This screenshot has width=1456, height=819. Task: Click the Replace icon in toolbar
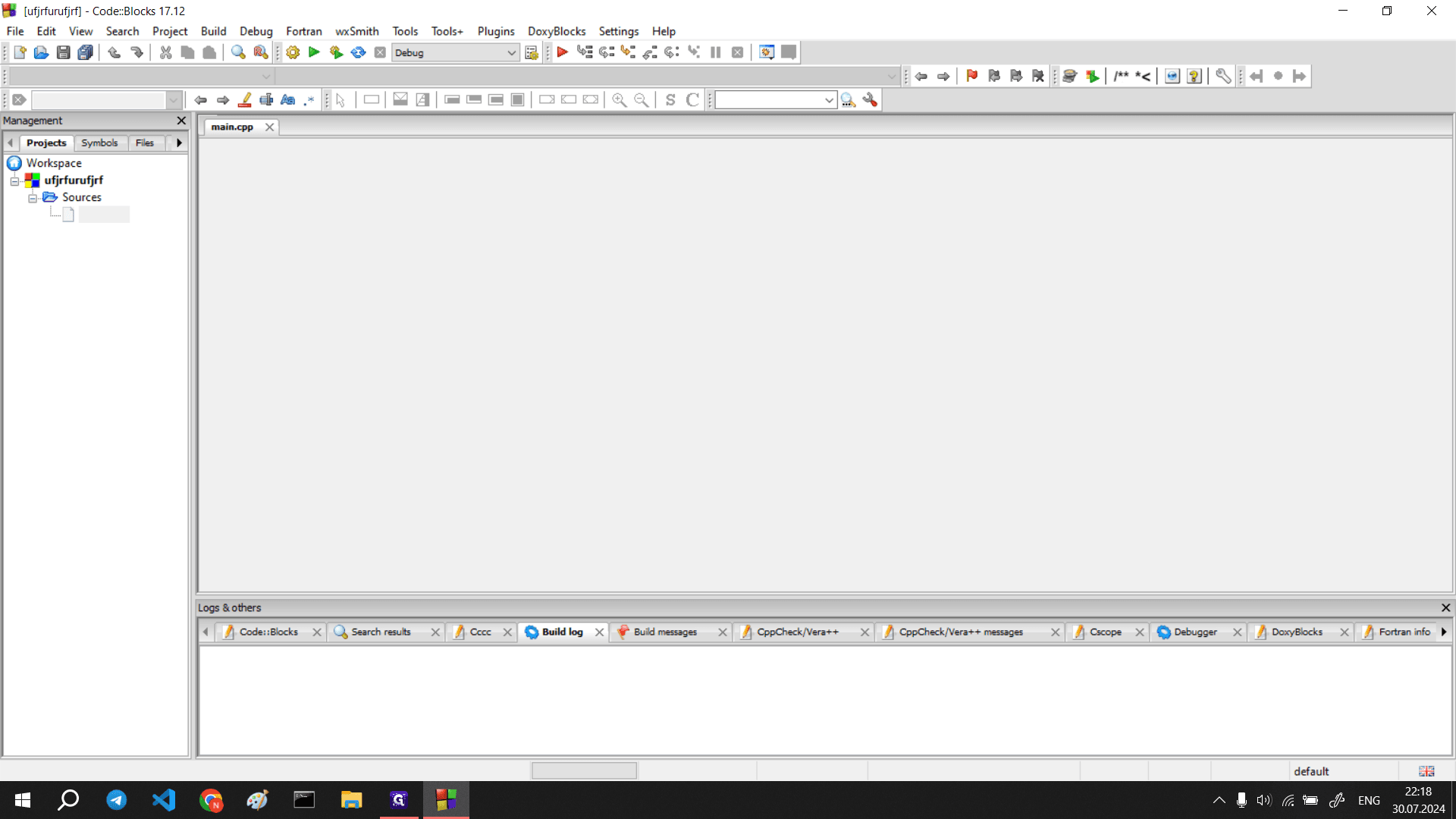pyautogui.click(x=260, y=52)
